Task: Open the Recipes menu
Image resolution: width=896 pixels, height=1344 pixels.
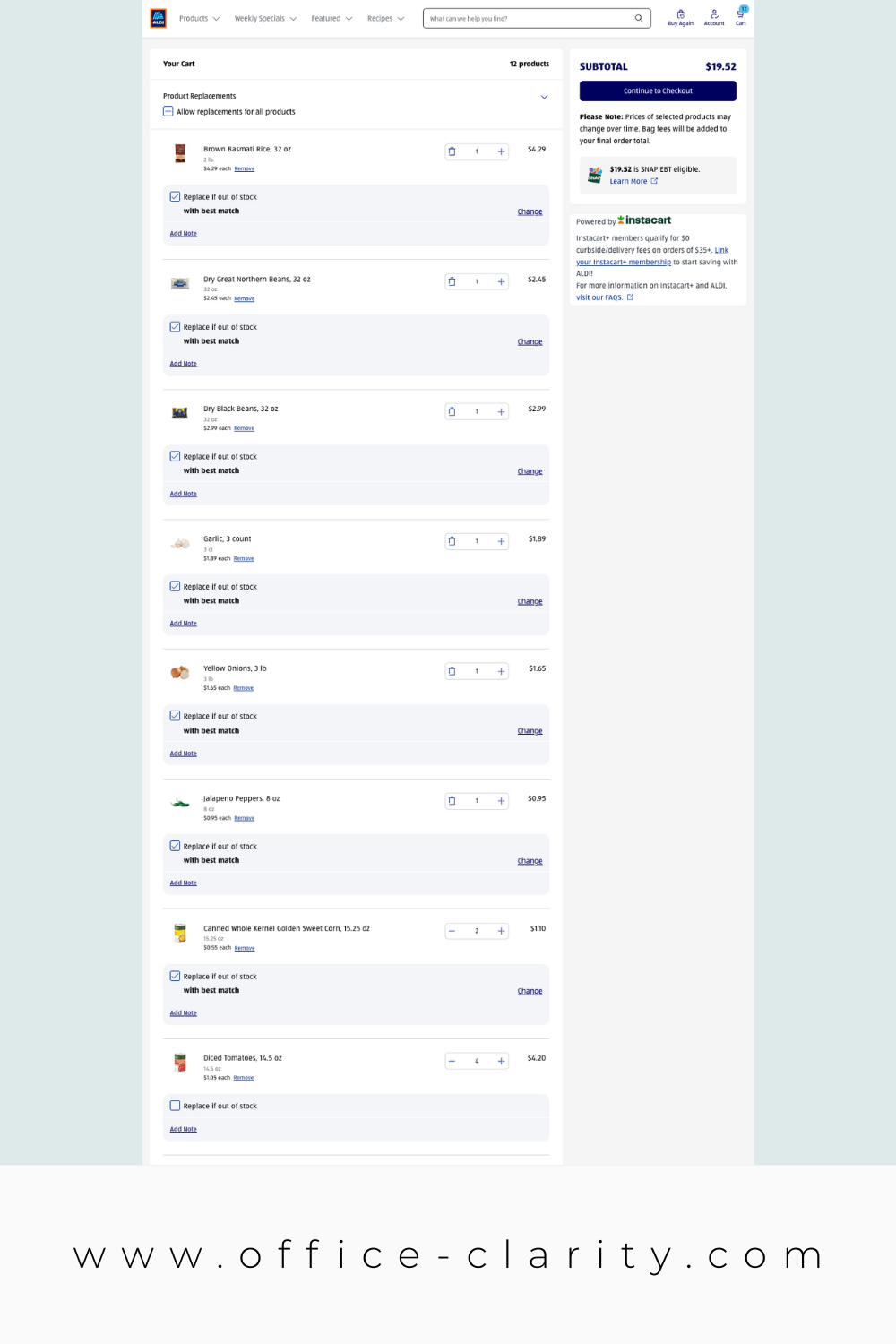Action: (x=385, y=18)
